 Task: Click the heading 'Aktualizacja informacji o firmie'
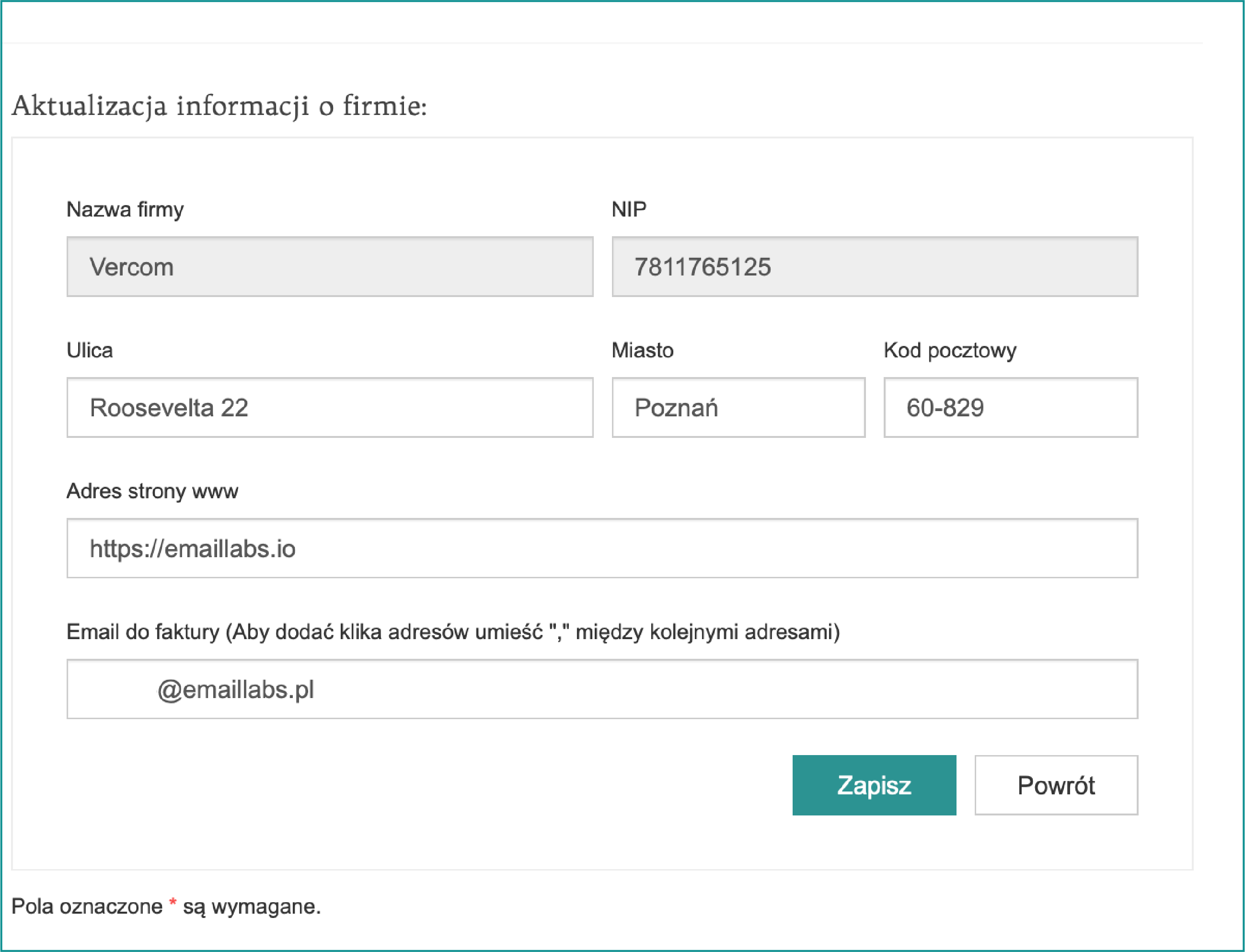[x=219, y=106]
